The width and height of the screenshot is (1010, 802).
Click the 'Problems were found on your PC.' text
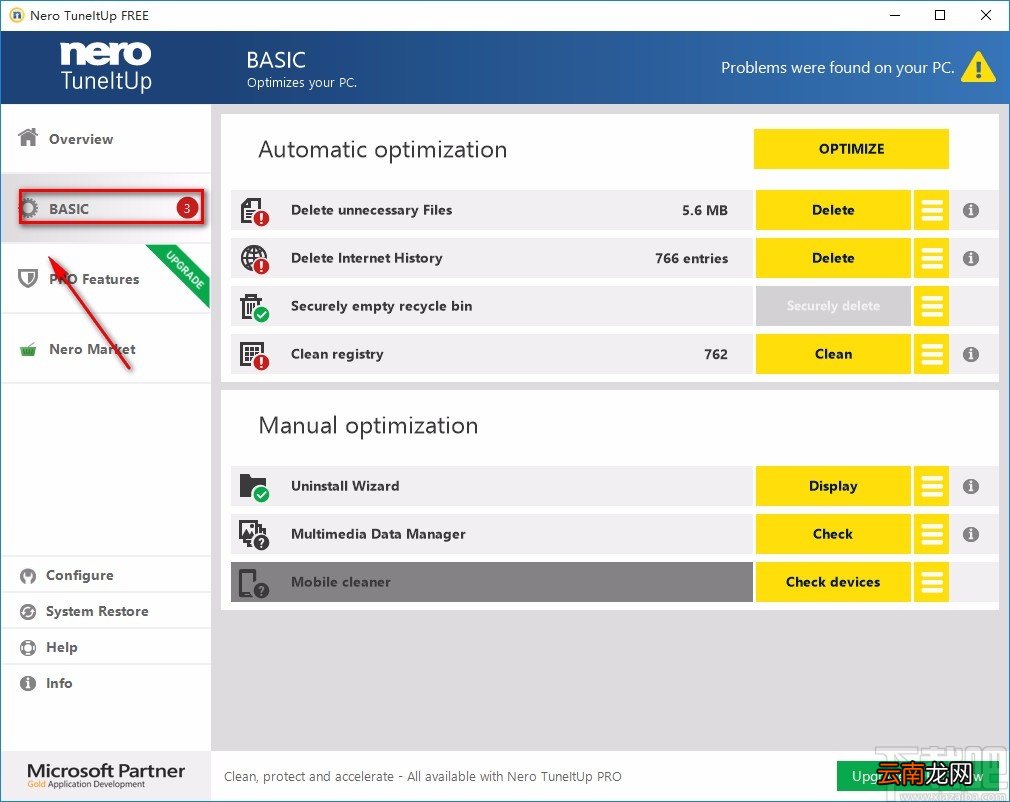837,68
